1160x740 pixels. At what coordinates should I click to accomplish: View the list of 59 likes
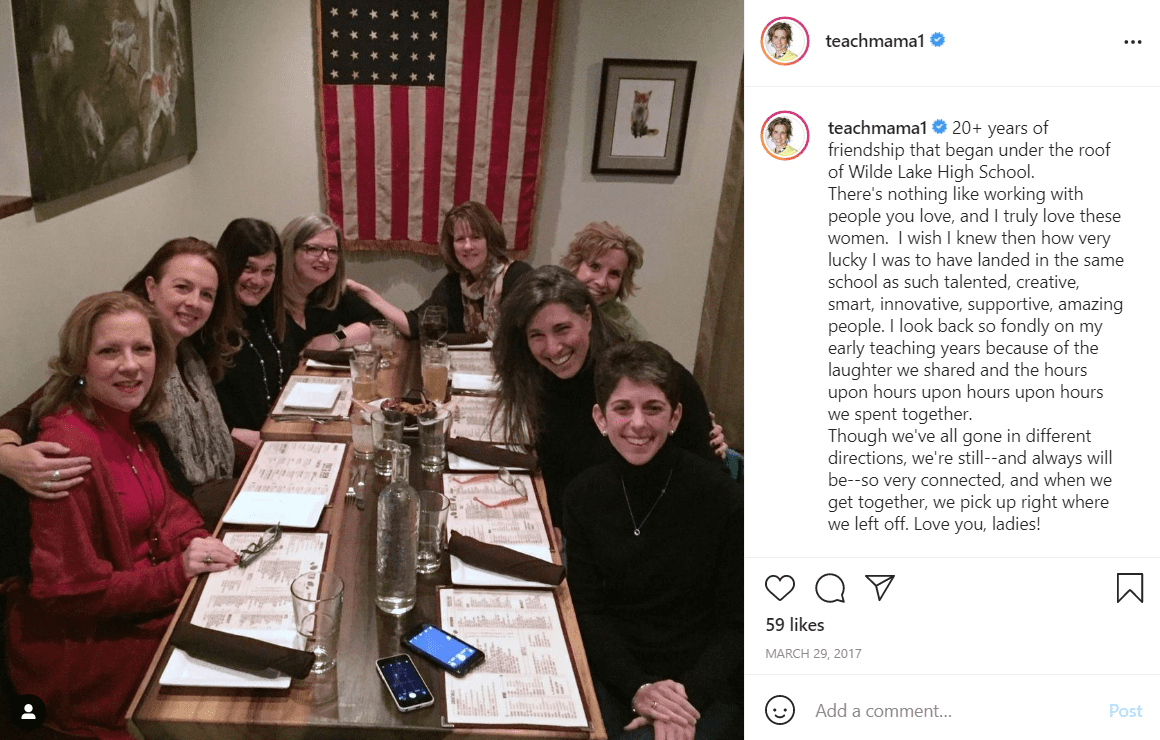[x=795, y=625]
